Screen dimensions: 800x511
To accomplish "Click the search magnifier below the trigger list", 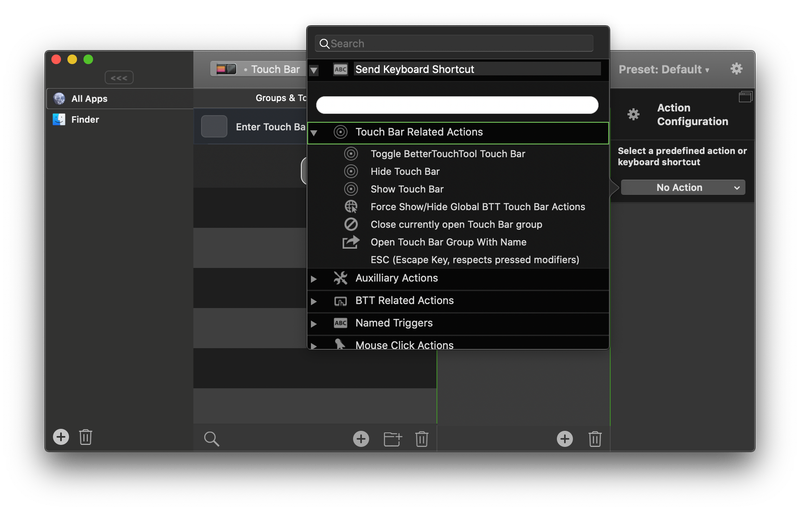I will (211, 439).
